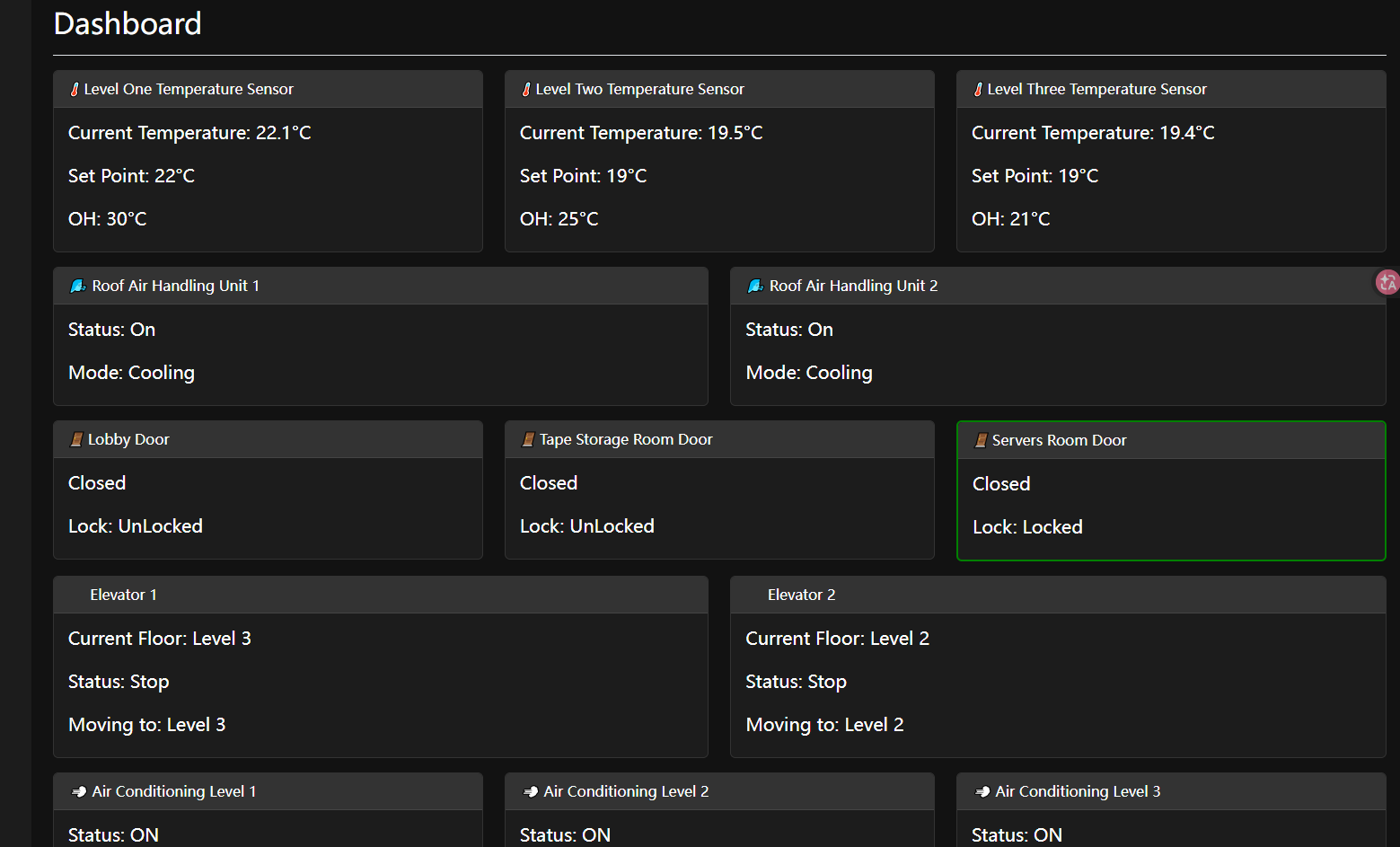Click the Air Conditioning Level 2 fan icon
The image size is (1400, 847).
531,792
